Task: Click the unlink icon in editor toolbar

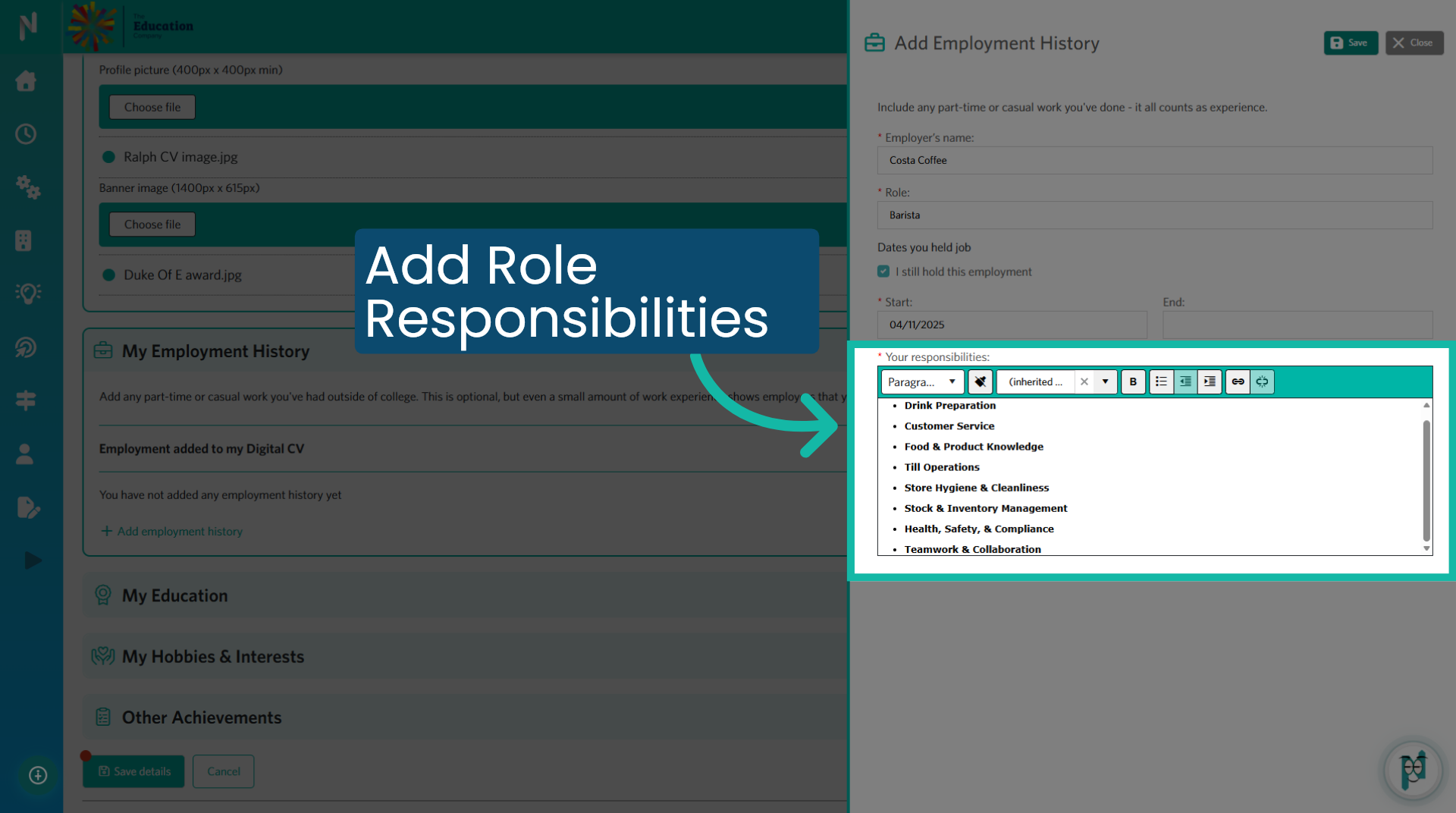Action: click(x=1262, y=381)
